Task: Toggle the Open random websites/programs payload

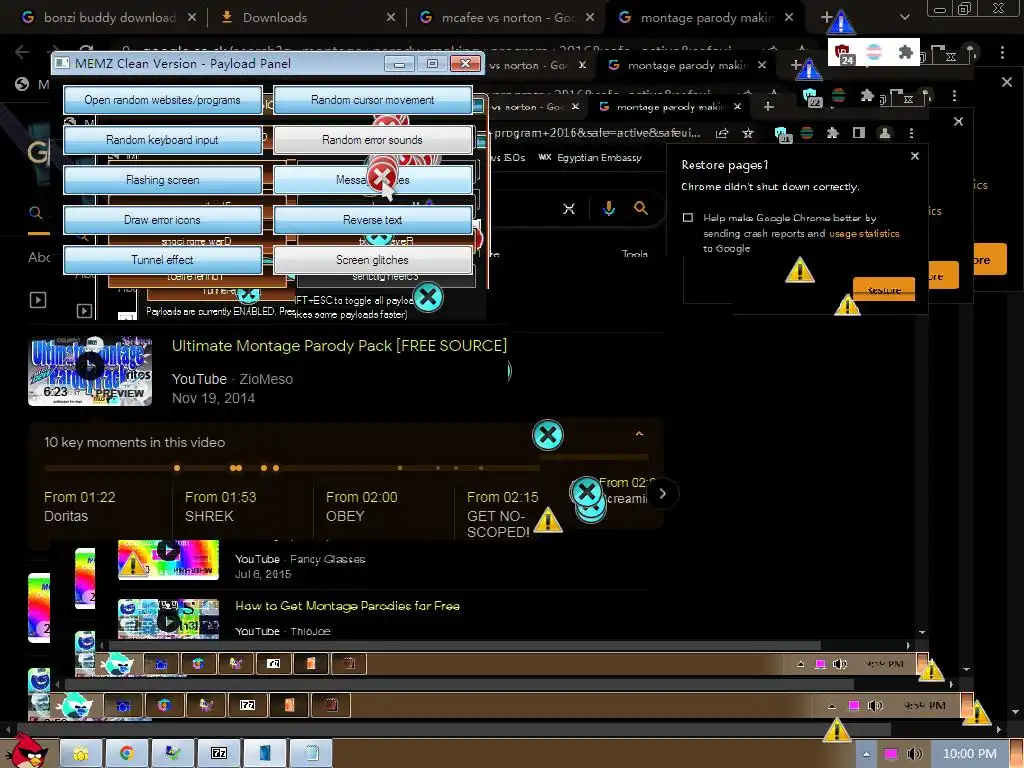Action: (x=163, y=100)
